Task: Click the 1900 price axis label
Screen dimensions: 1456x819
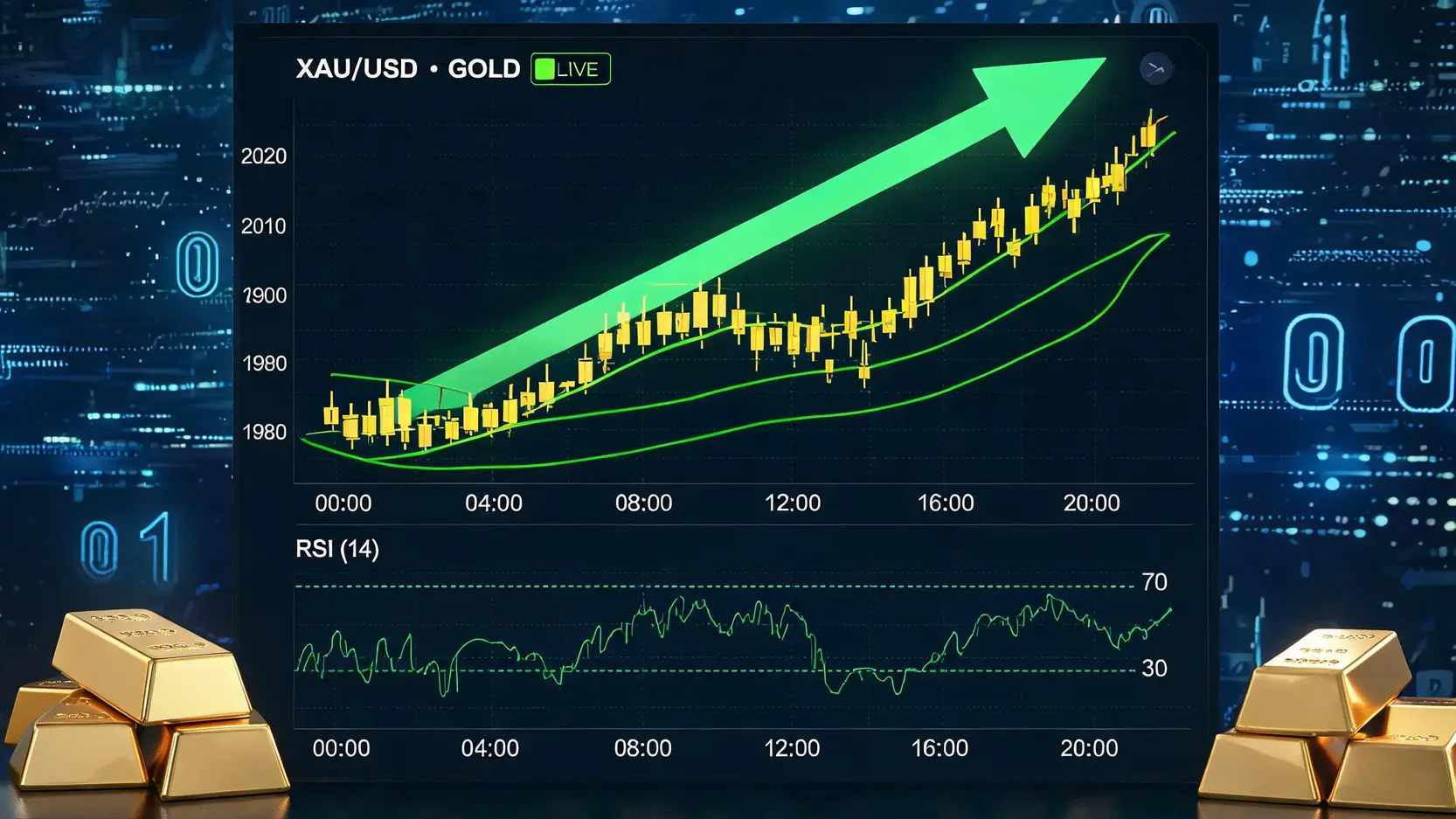Action: point(265,295)
